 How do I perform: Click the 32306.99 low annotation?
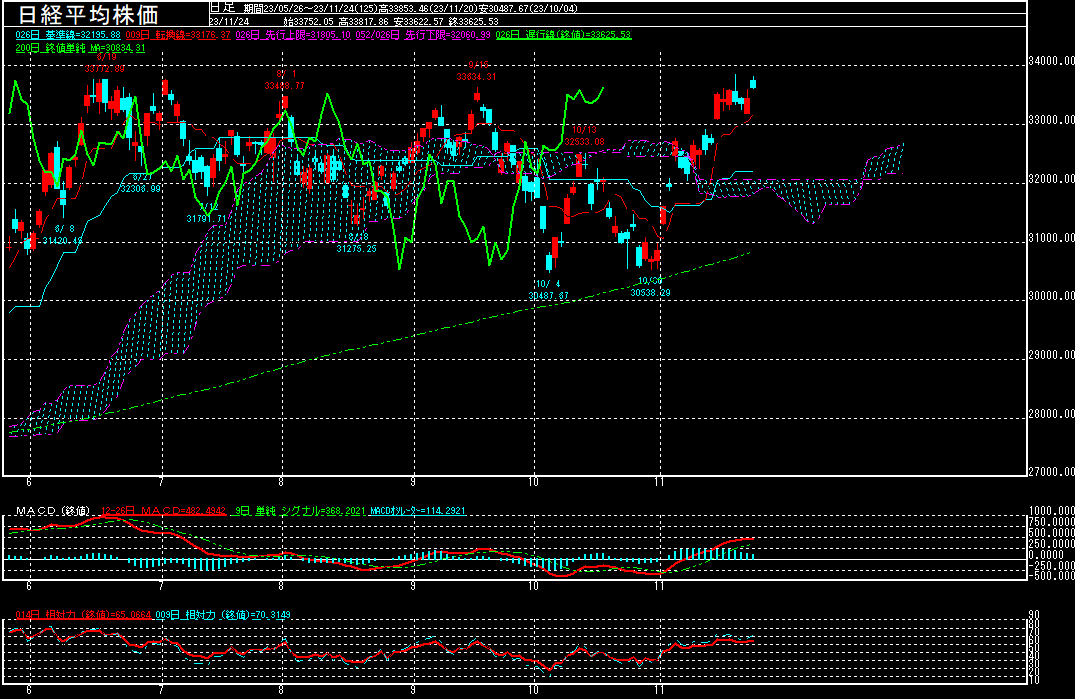point(140,188)
